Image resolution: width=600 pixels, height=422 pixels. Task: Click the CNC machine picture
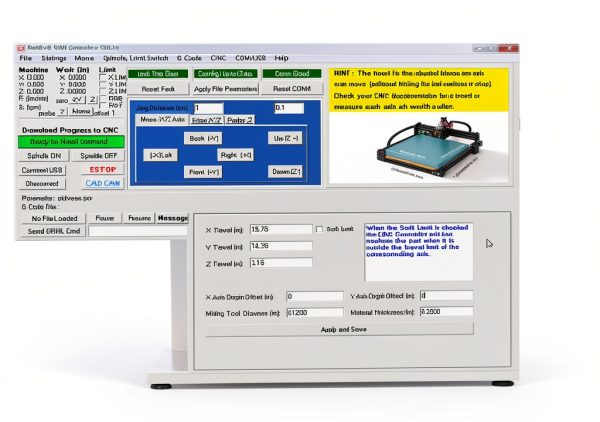(419, 148)
